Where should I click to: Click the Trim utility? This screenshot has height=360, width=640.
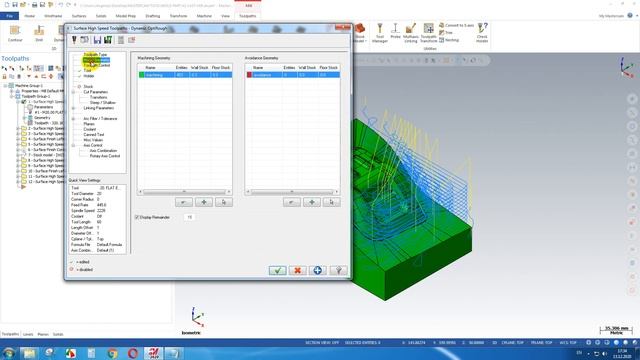(x=446, y=33)
